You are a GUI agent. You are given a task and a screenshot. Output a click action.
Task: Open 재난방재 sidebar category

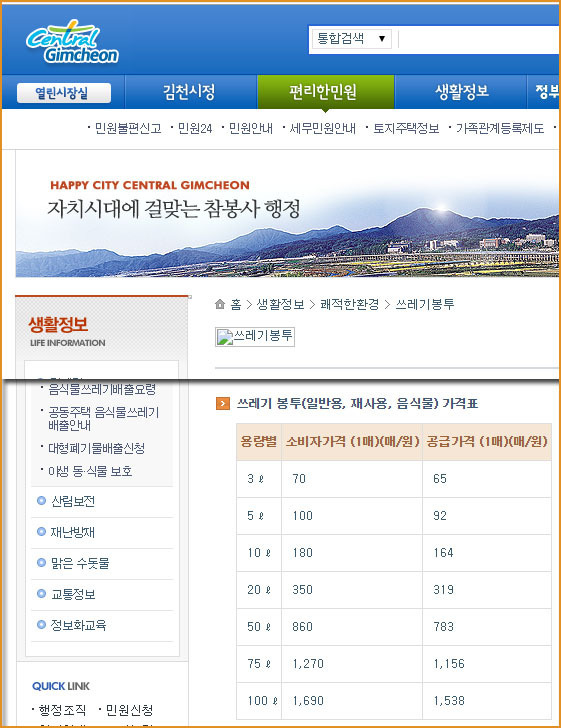tap(72, 532)
